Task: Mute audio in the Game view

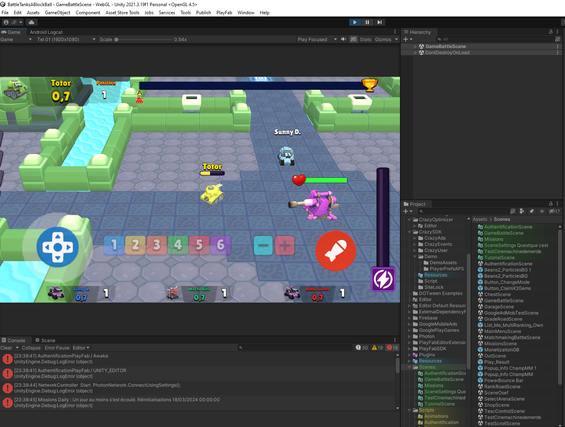Action: (x=343, y=39)
